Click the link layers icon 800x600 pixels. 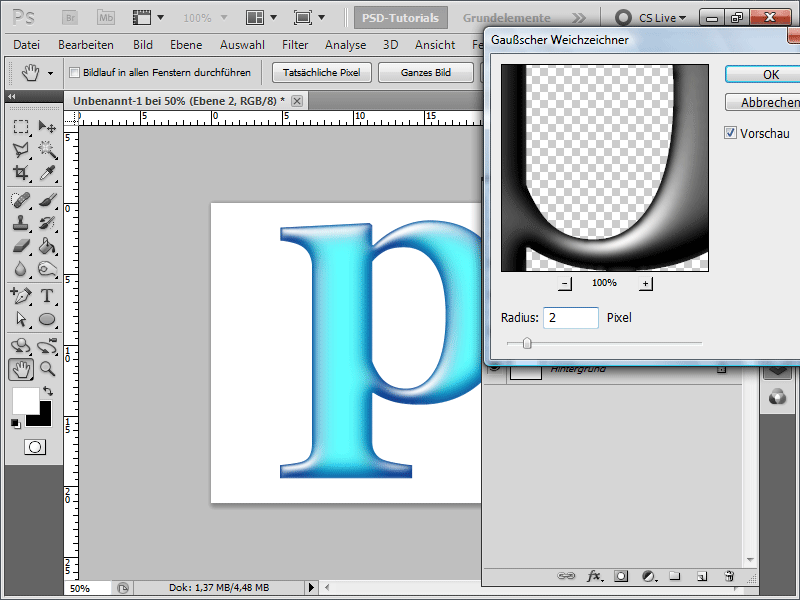point(565,576)
